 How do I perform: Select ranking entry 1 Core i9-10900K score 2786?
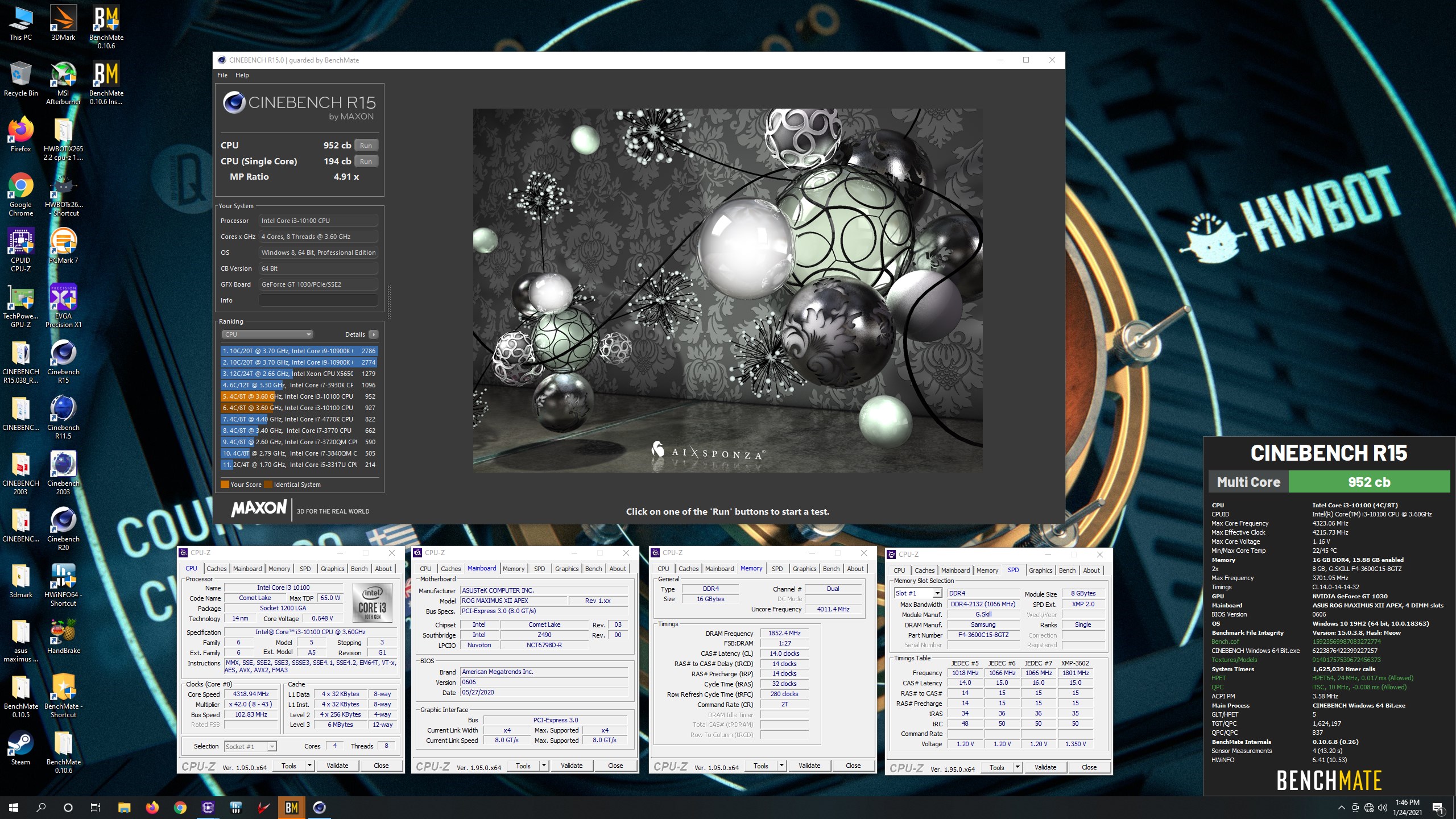pos(299,351)
